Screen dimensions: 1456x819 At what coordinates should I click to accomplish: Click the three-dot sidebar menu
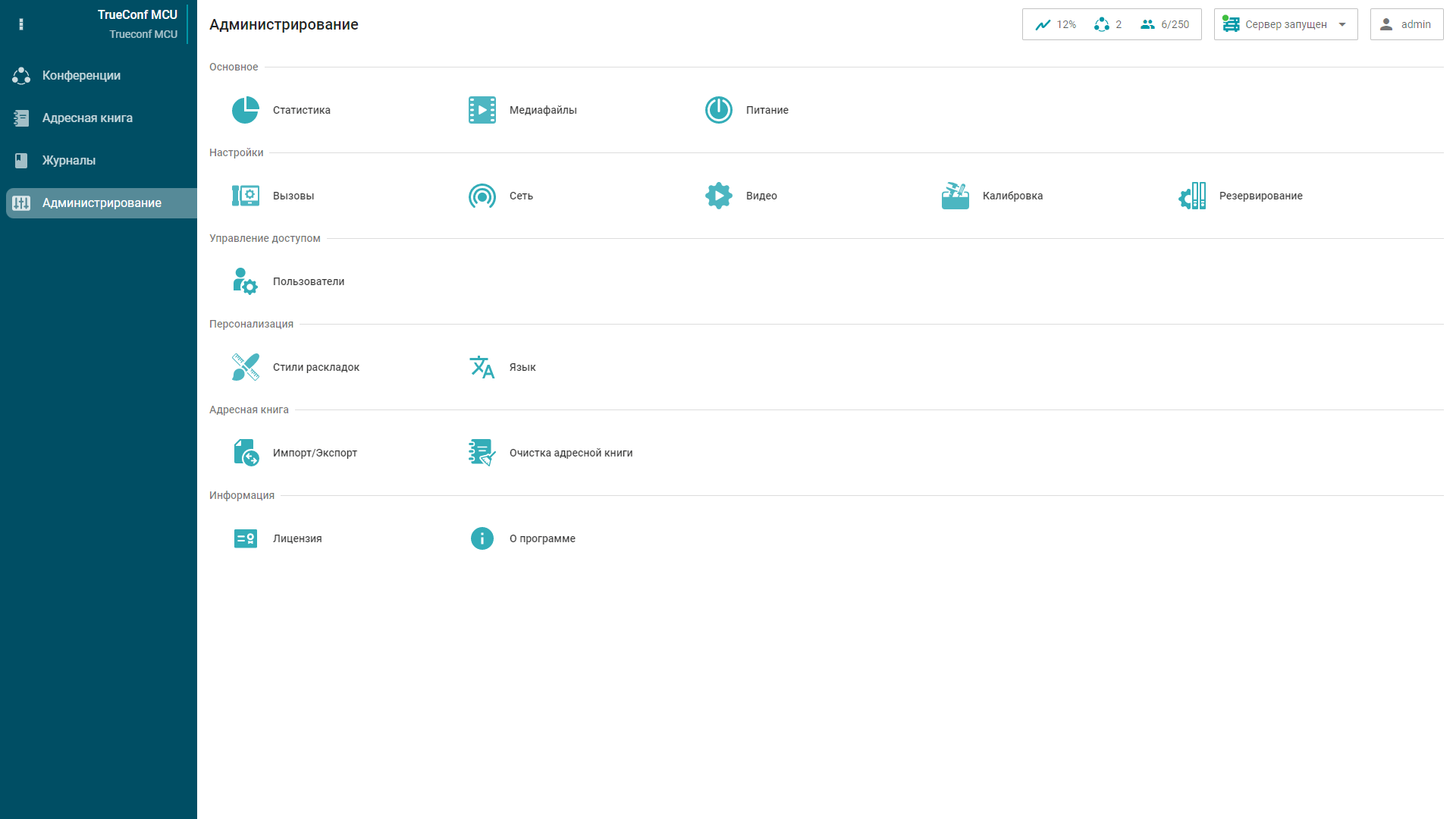(21, 24)
